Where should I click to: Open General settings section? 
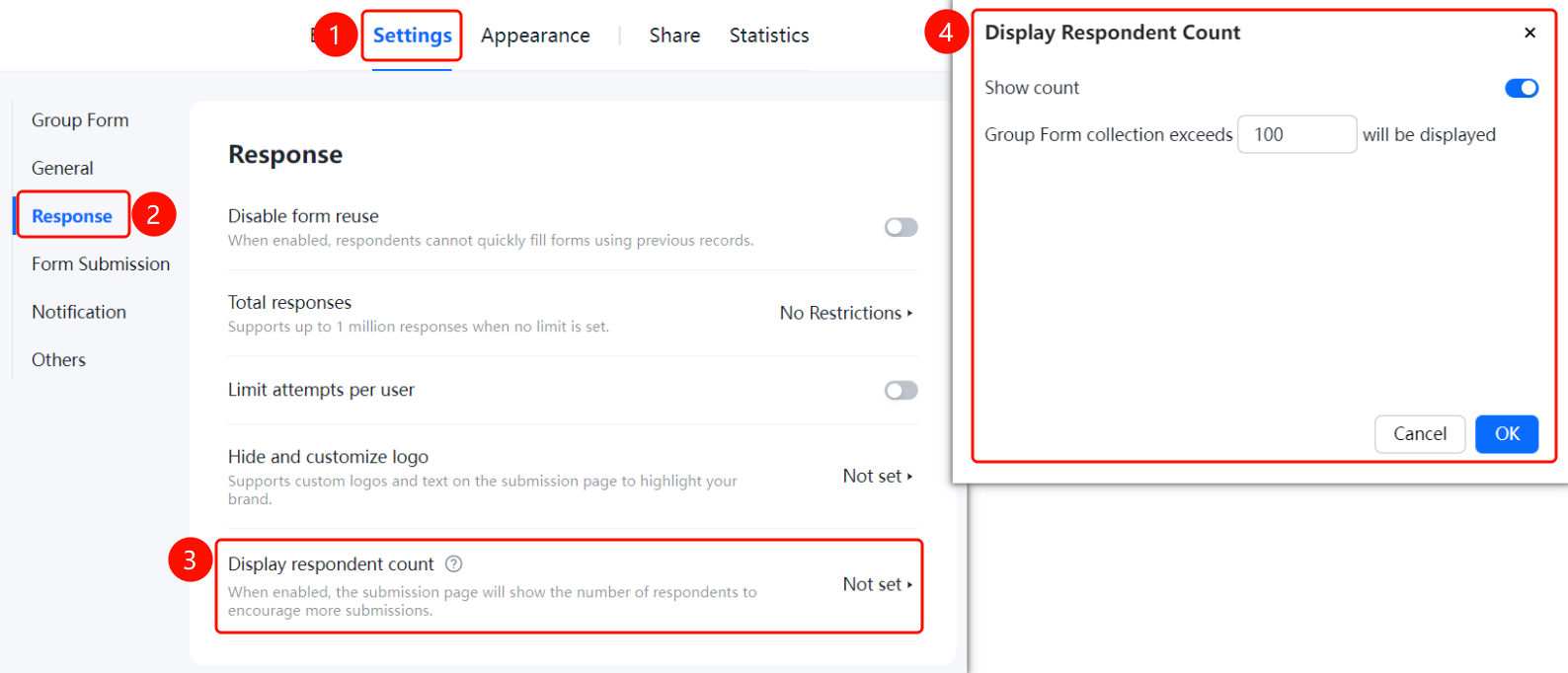click(62, 168)
